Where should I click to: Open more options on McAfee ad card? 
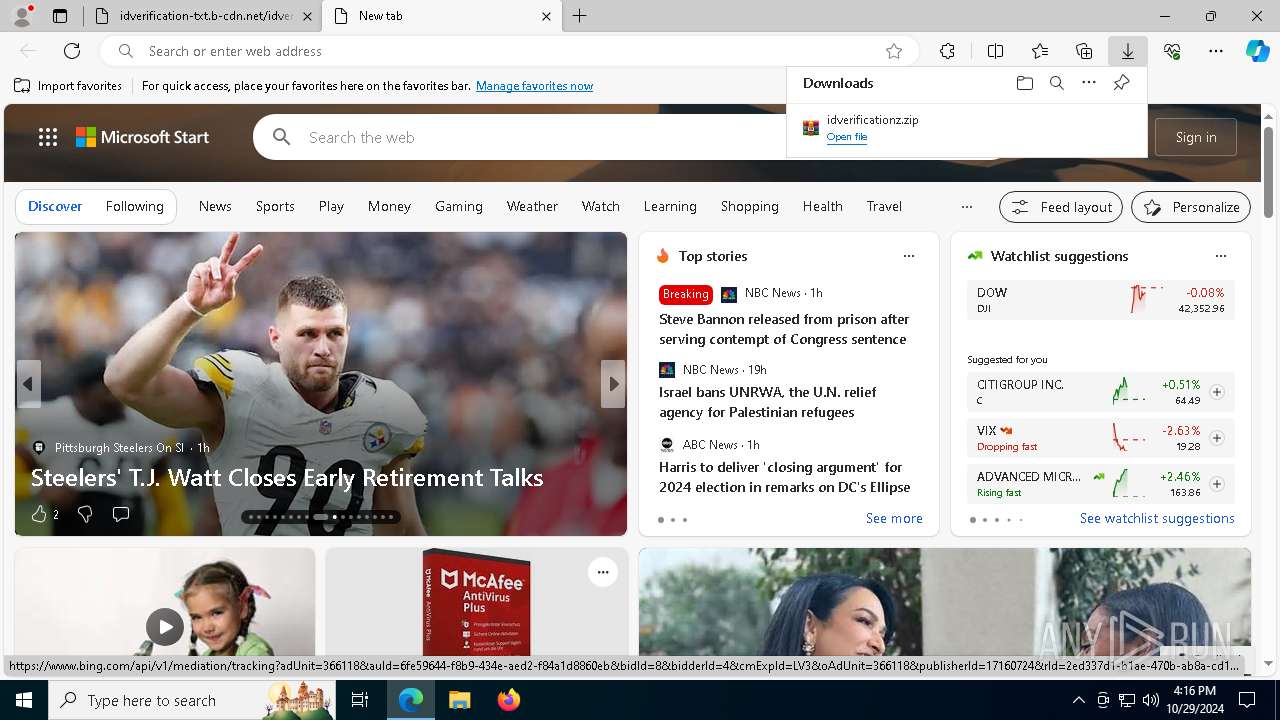click(x=603, y=572)
